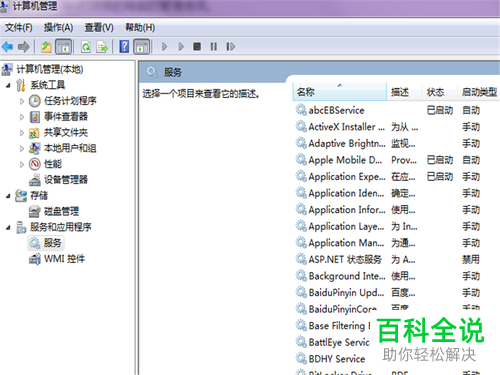500x375 pixels.
Task: Expand the 任务计划程序 node arrow
Action: click(x=22, y=101)
